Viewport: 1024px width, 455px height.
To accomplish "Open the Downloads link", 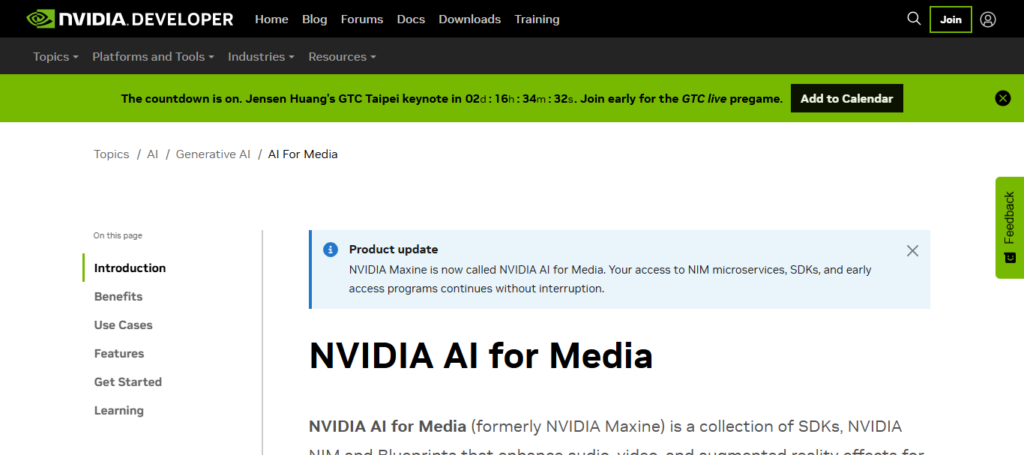I will [470, 20].
